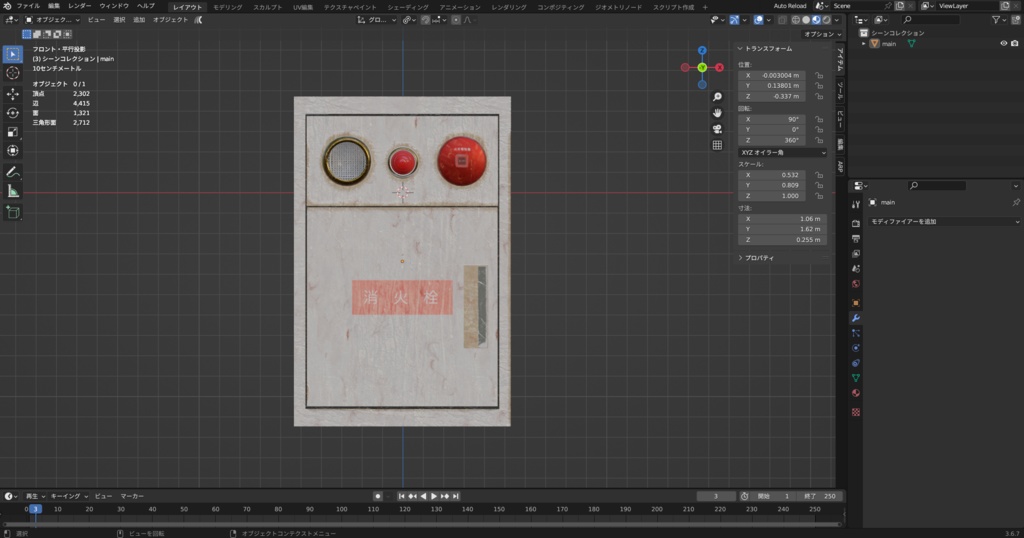Expand the プロパティ panel section
1024x538 pixels.
coord(760,258)
